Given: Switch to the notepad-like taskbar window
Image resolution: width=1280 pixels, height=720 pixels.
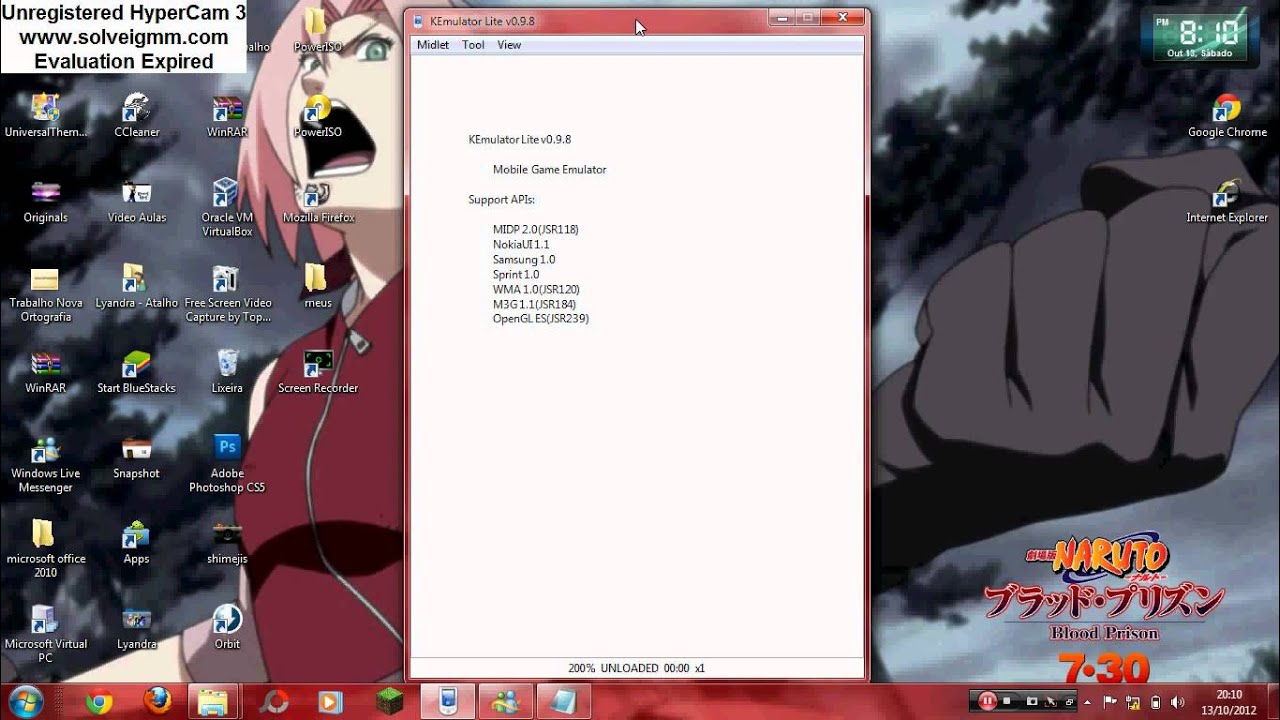Looking at the screenshot, I should point(564,701).
